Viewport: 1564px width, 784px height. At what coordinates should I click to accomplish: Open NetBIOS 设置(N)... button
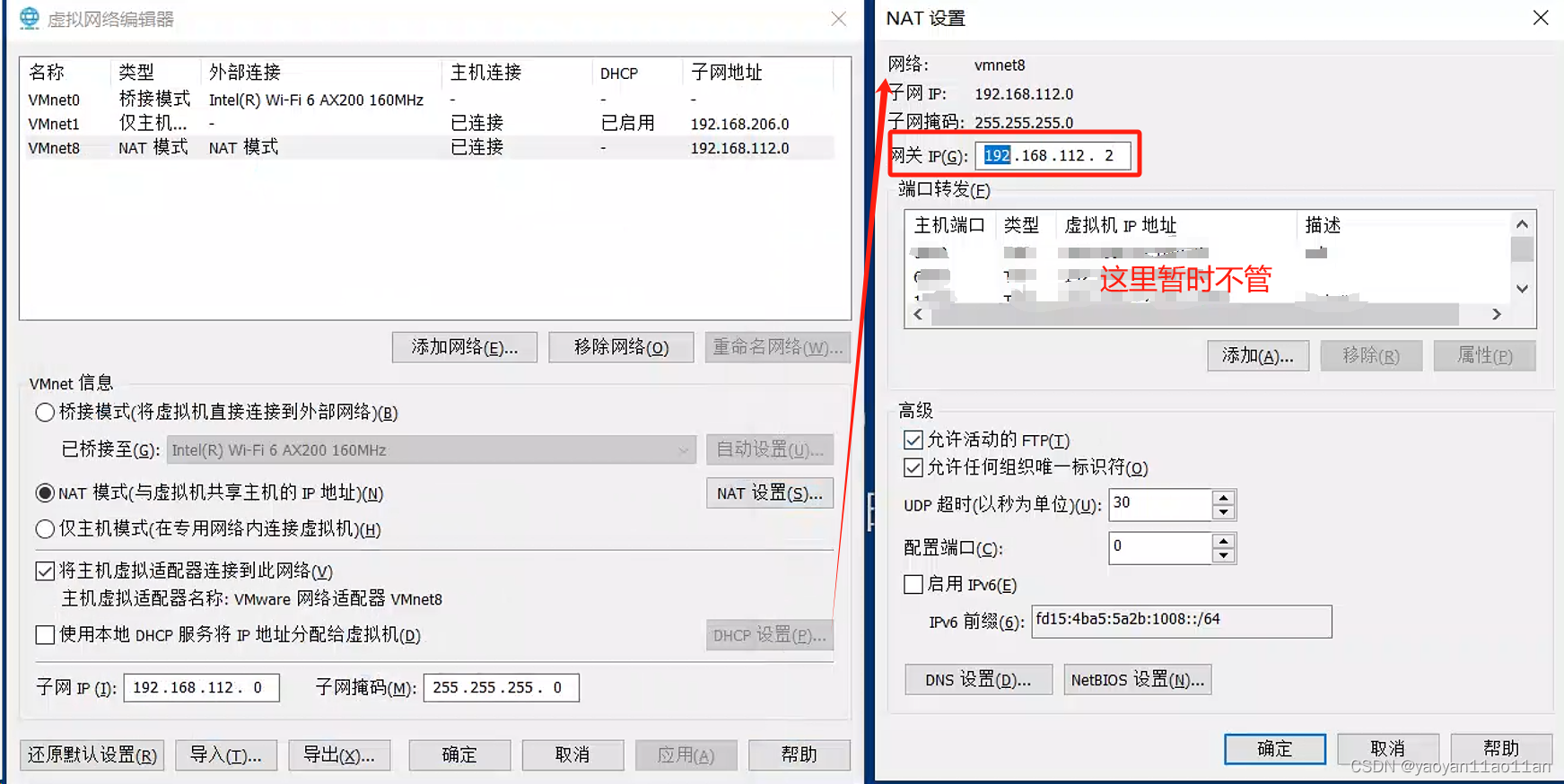[x=1138, y=680]
